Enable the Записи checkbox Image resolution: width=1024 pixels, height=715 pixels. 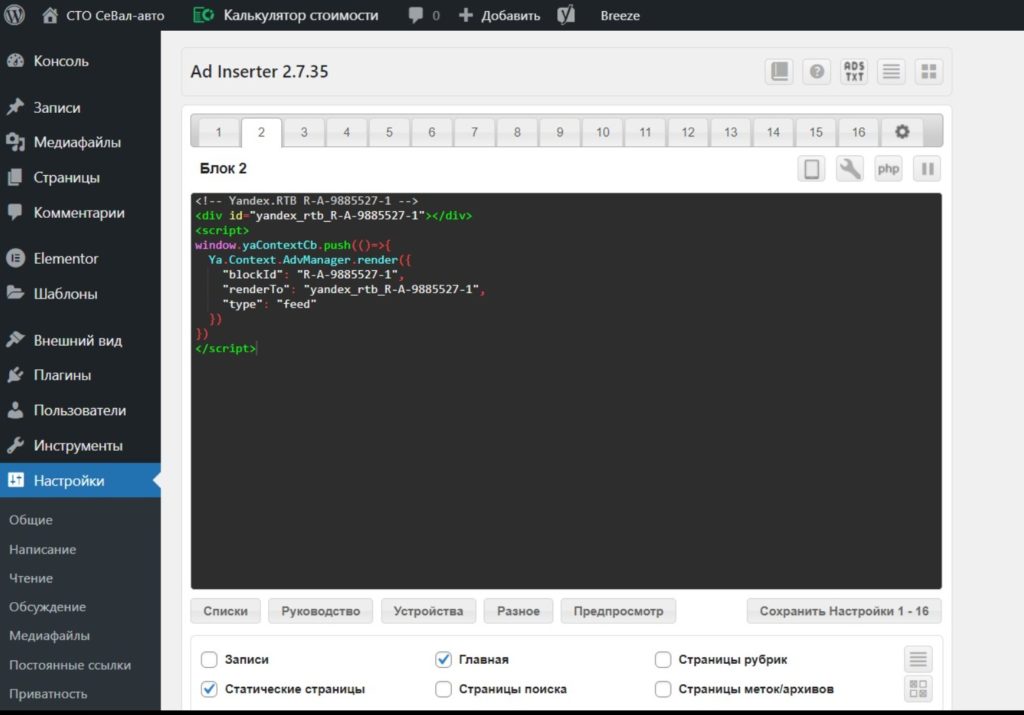[209, 659]
